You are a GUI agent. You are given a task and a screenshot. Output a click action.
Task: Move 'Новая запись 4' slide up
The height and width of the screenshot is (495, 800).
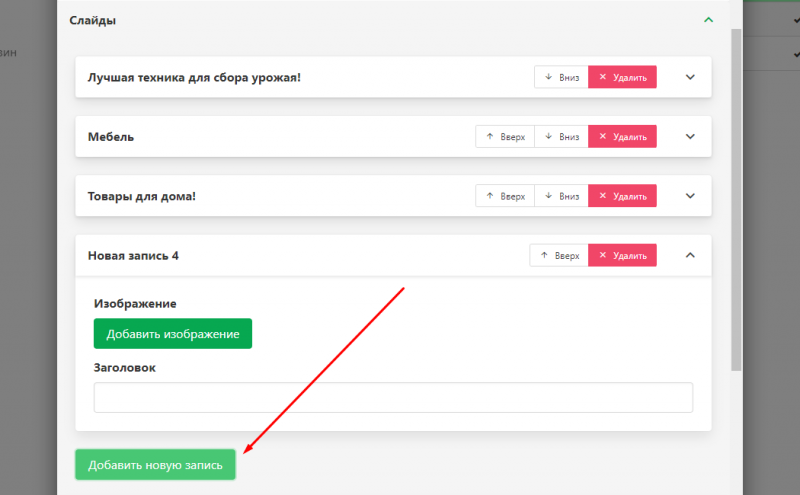point(559,256)
